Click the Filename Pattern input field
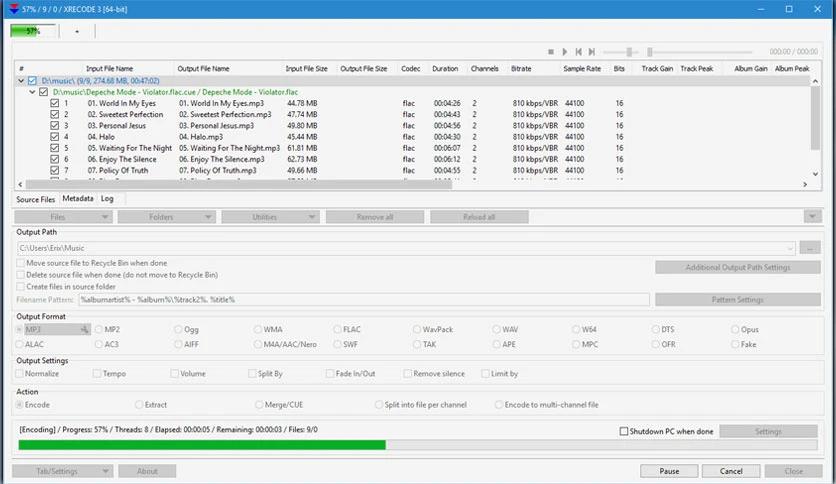836x484 pixels. [x=364, y=300]
